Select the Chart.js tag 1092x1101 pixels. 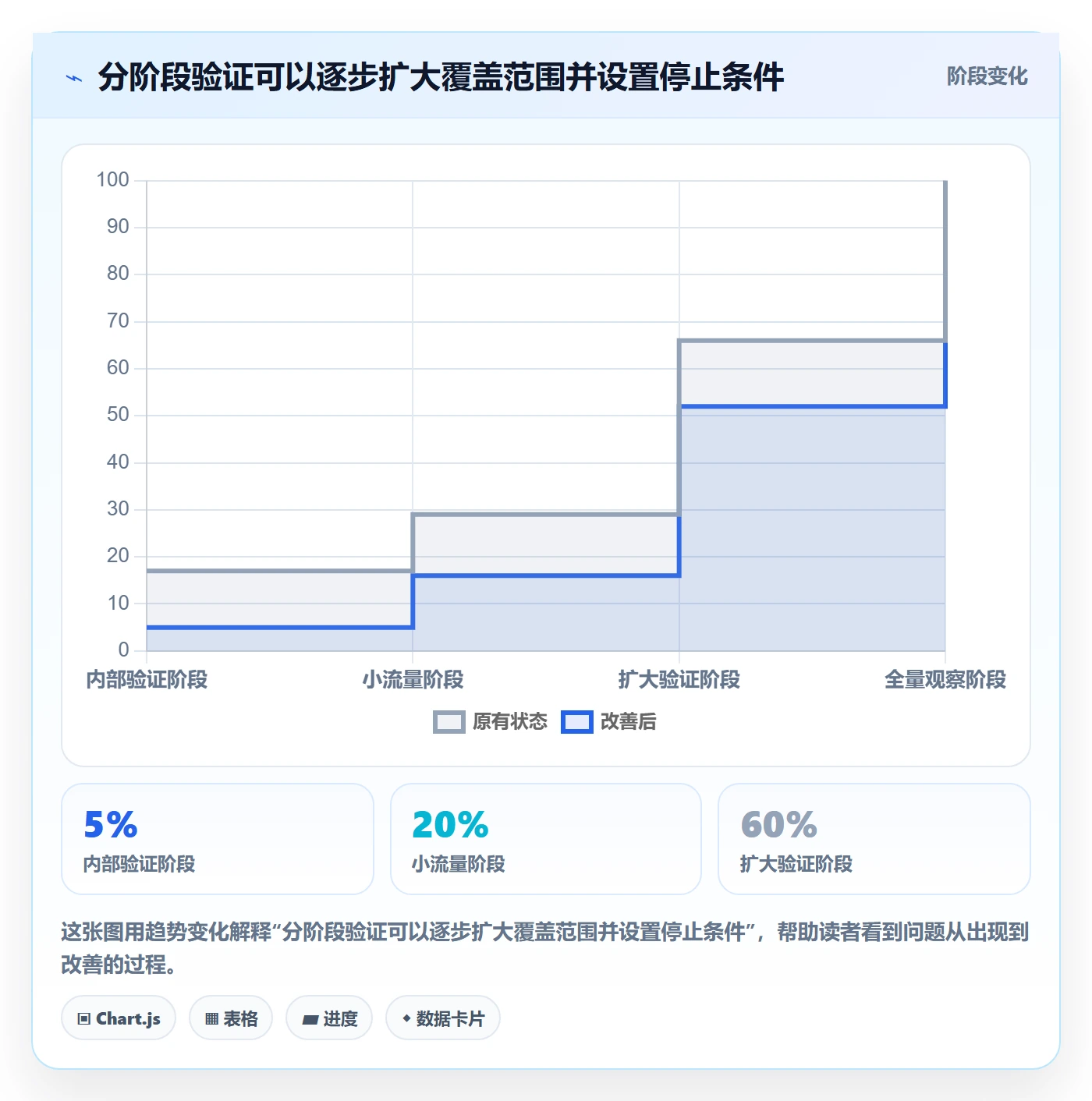click(x=119, y=1018)
